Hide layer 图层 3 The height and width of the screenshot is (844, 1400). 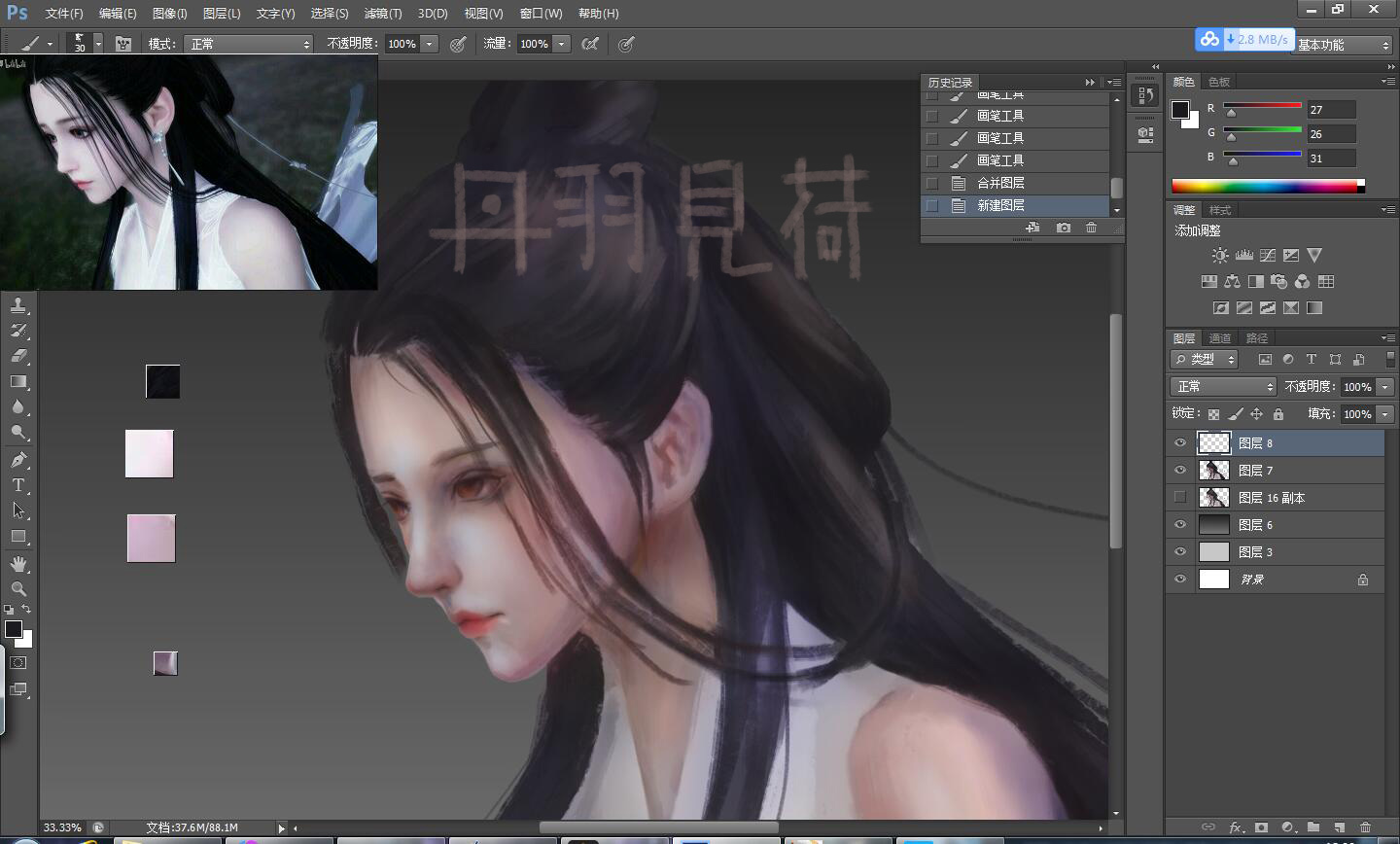[x=1180, y=552]
